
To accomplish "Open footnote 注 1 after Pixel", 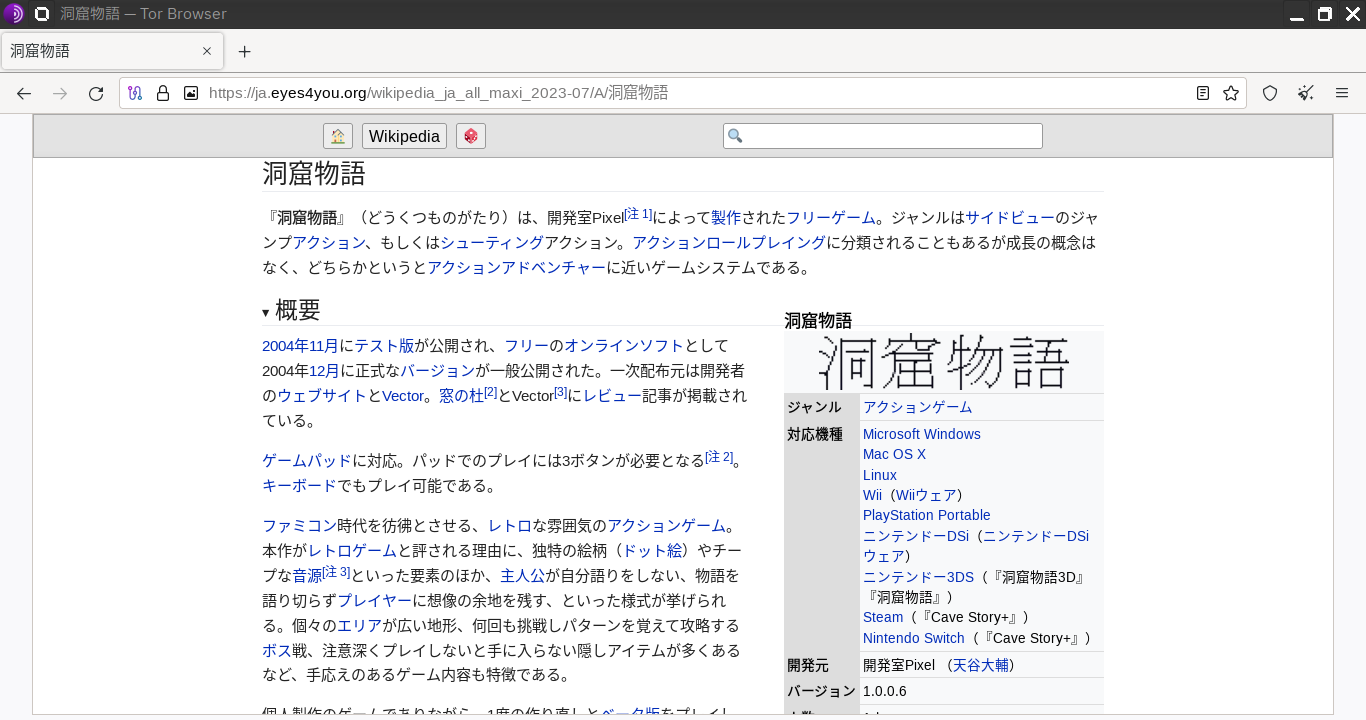I will coord(639,213).
